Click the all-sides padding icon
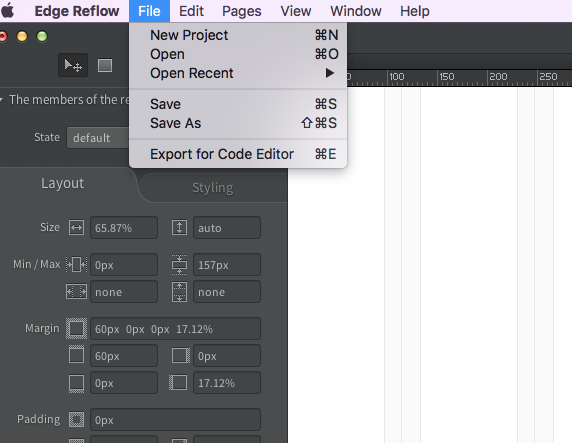The width and height of the screenshot is (572, 443). [x=76, y=419]
